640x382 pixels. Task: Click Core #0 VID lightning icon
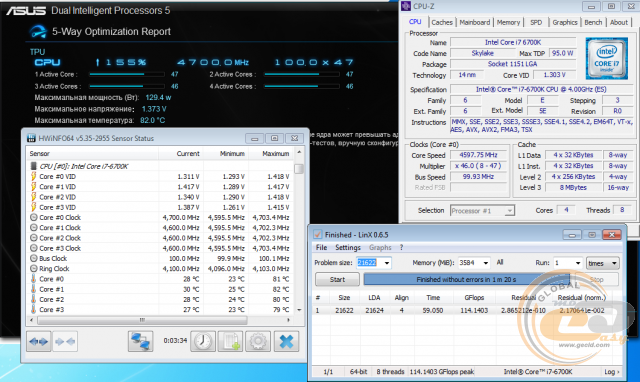[33, 176]
